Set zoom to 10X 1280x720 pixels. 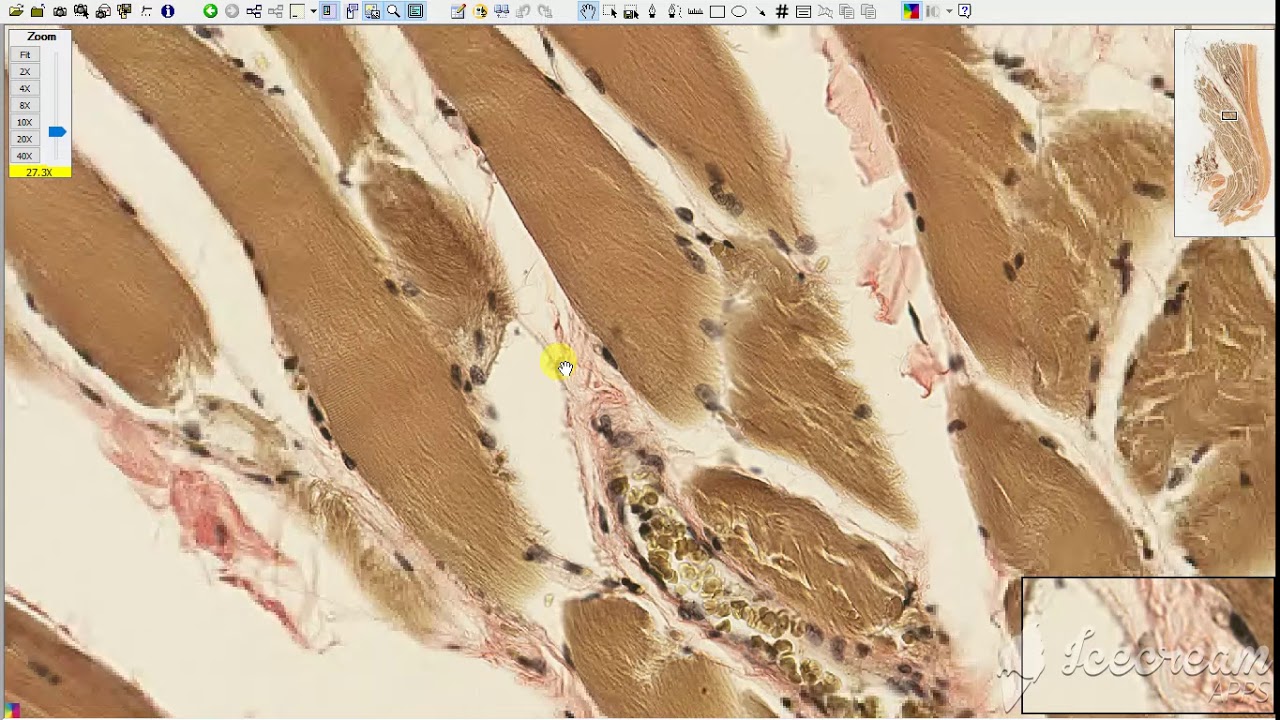tap(25, 122)
